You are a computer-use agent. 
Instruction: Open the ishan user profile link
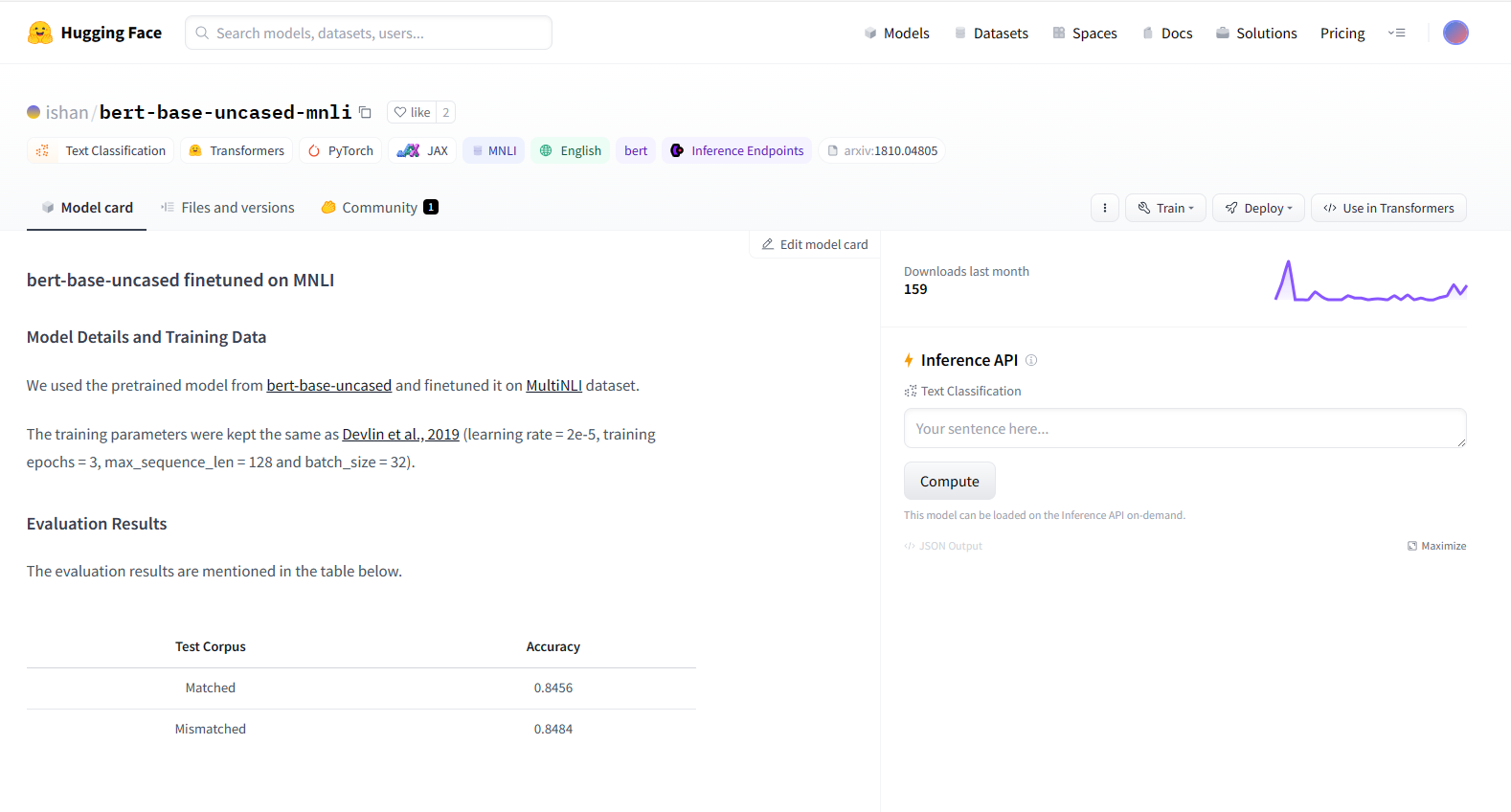(67, 112)
